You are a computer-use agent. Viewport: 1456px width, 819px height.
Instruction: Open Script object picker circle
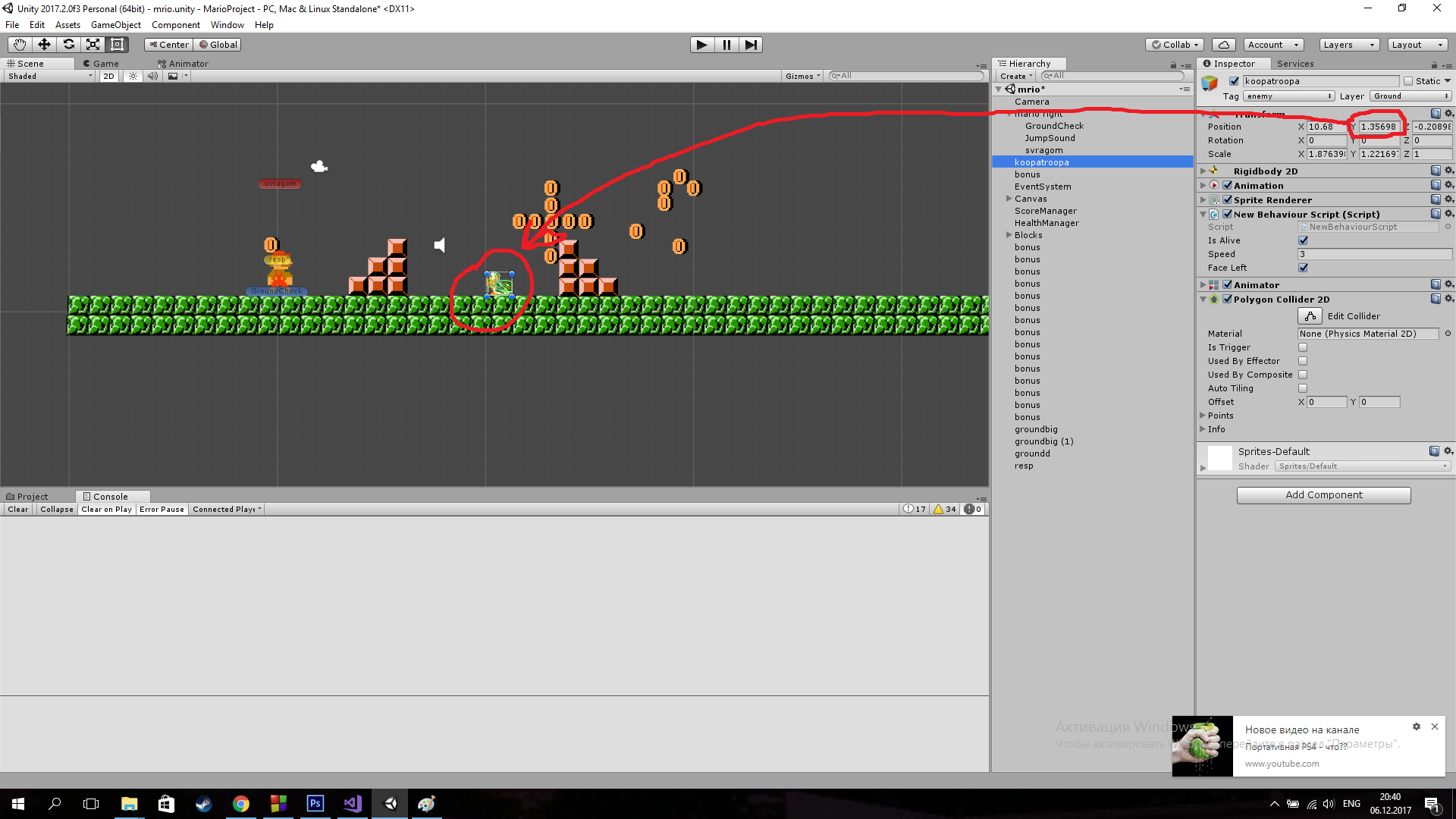coord(1448,227)
